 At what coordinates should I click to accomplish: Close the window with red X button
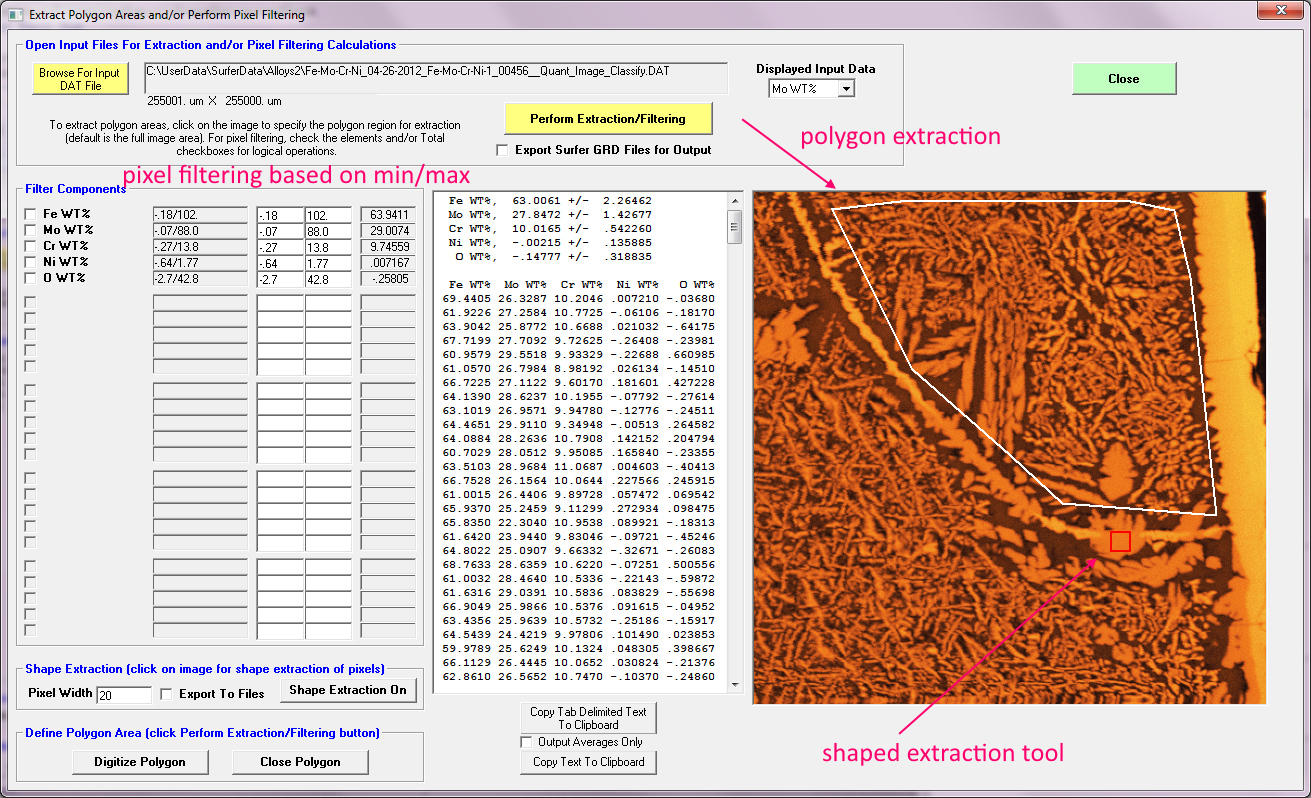point(1279,12)
